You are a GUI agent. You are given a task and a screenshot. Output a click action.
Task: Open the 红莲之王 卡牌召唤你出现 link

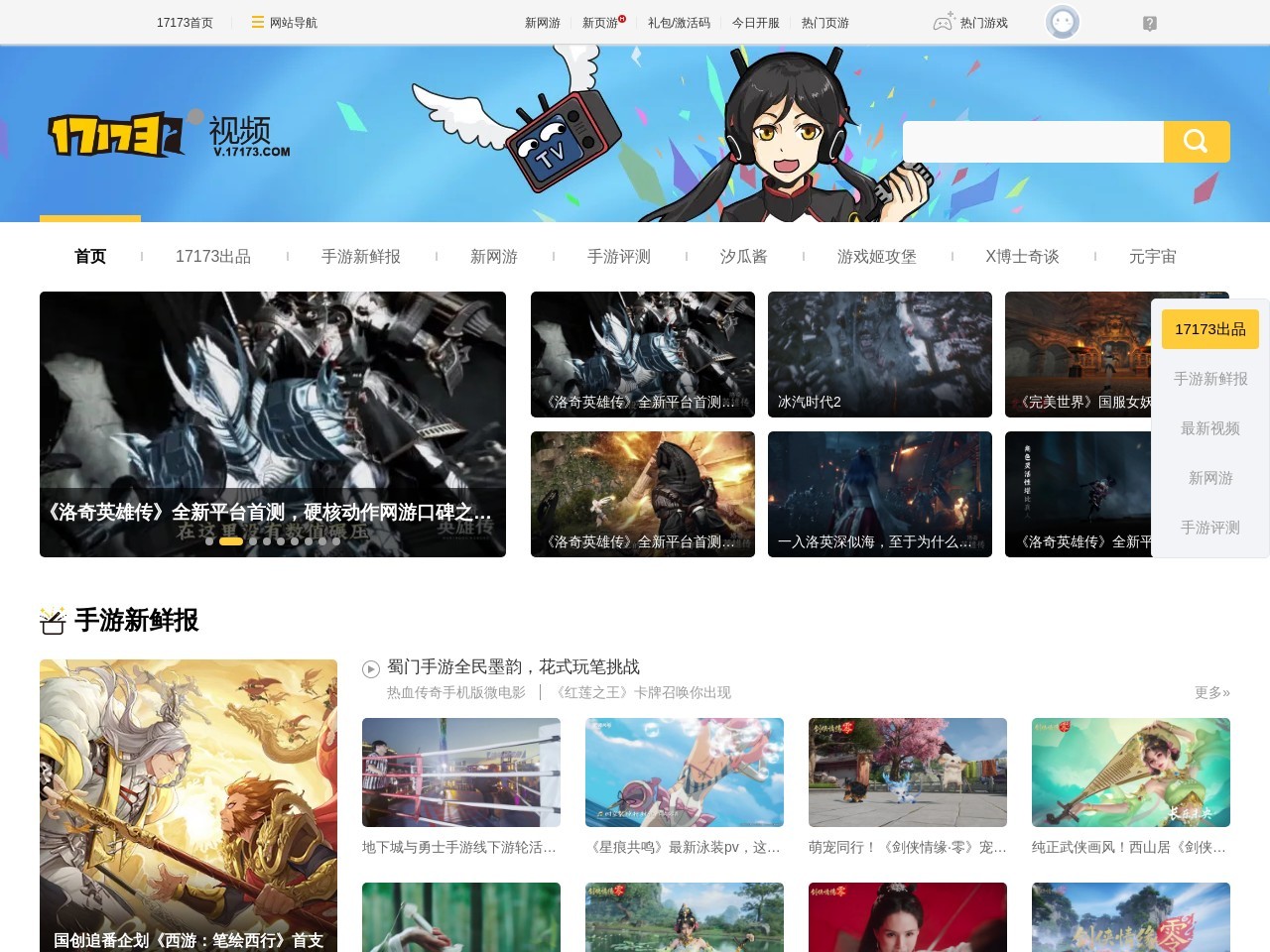point(642,693)
